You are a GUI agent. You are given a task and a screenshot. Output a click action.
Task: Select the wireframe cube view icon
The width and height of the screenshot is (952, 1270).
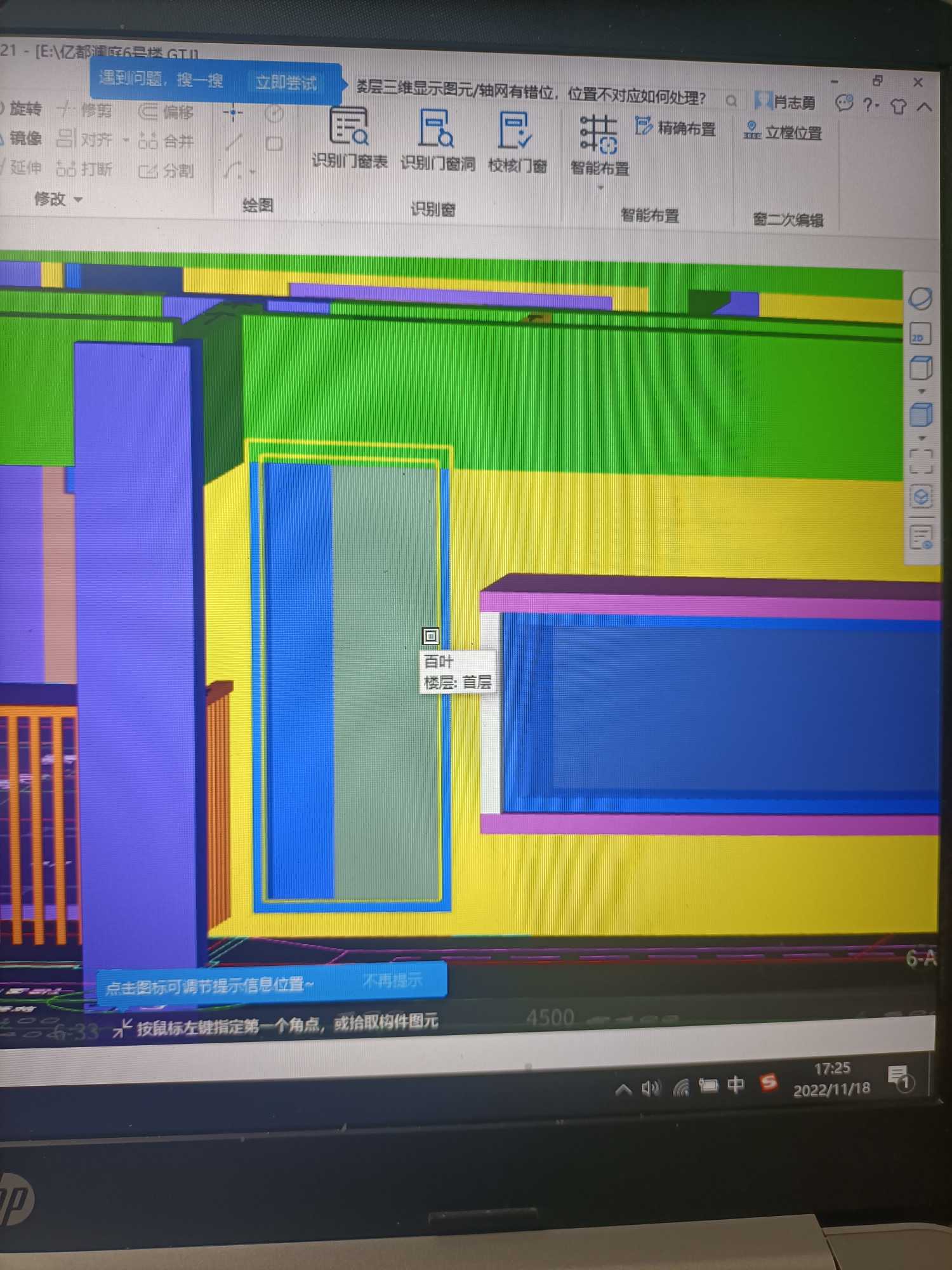[921, 367]
